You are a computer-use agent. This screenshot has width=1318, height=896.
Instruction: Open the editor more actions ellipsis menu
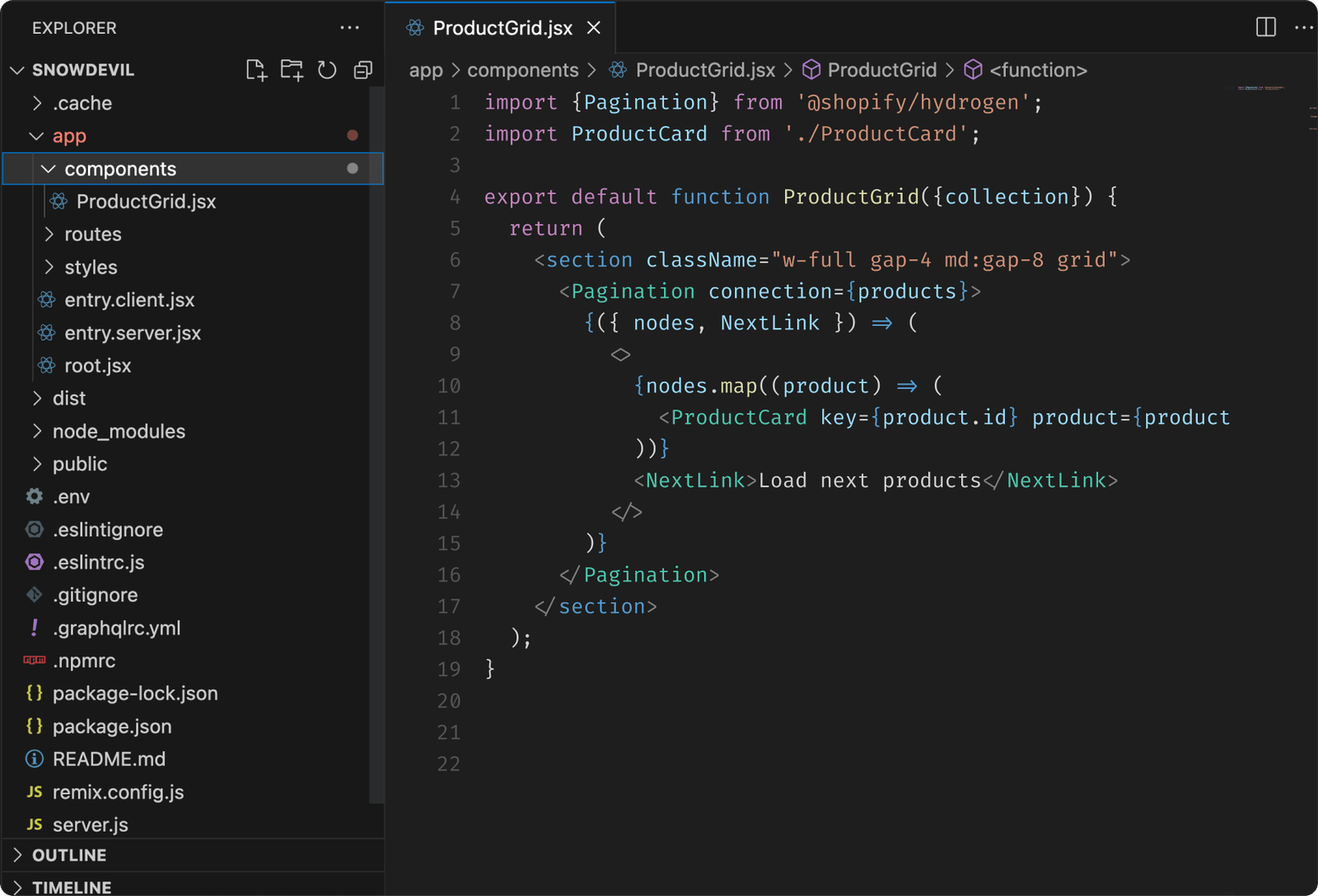pyautogui.click(x=1304, y=27)
